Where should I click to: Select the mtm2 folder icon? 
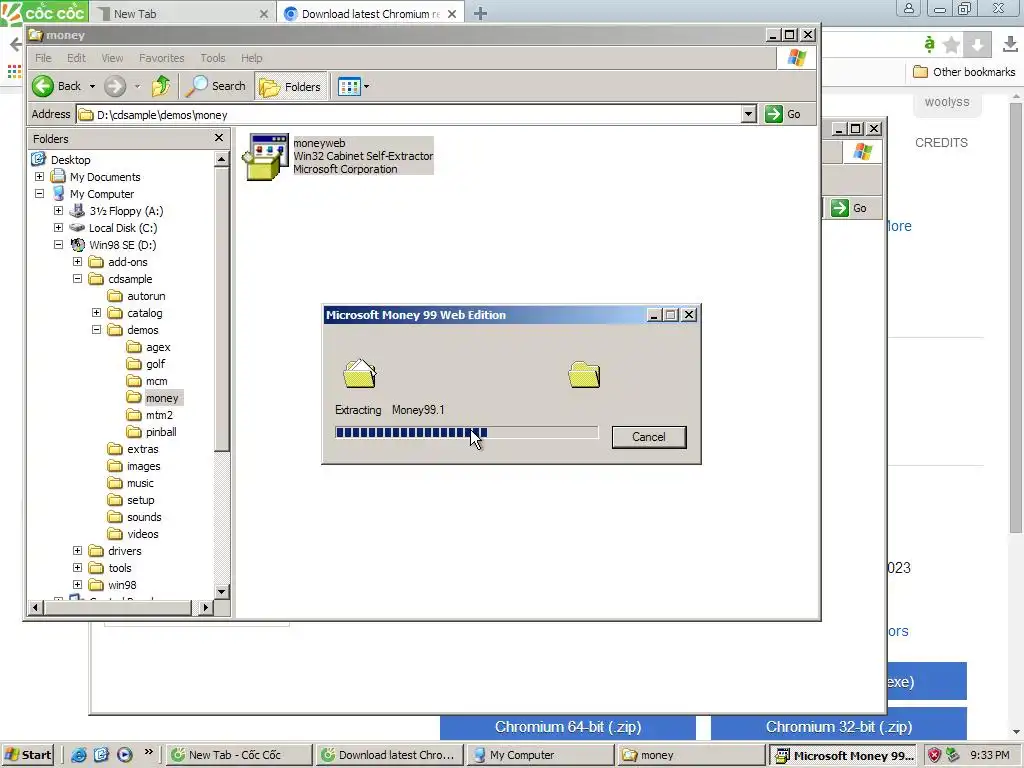[134, 415]
